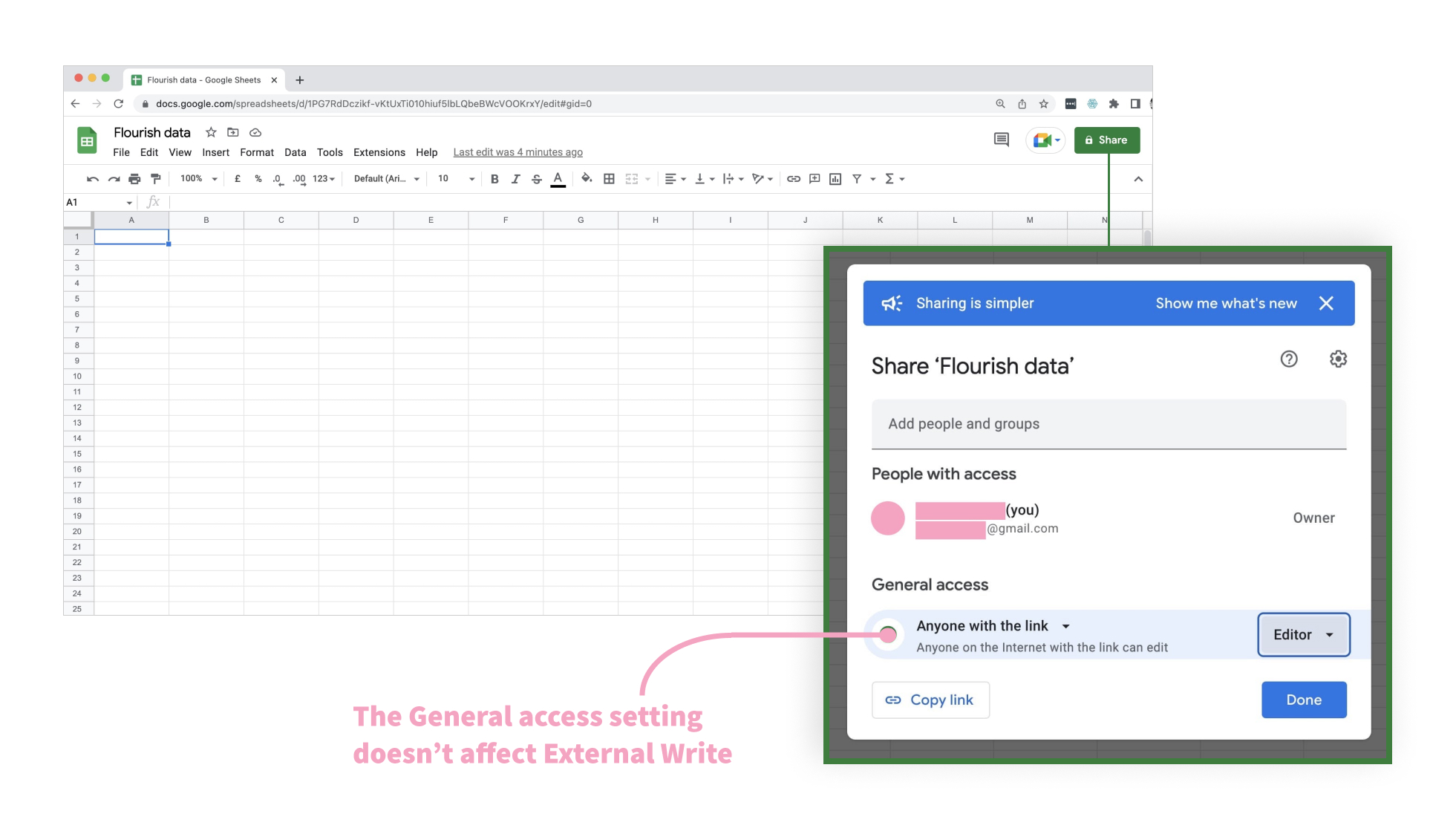The image size is (1456, 834).
Task: Open the Google Meet call button
Action: coord(1046,140)
